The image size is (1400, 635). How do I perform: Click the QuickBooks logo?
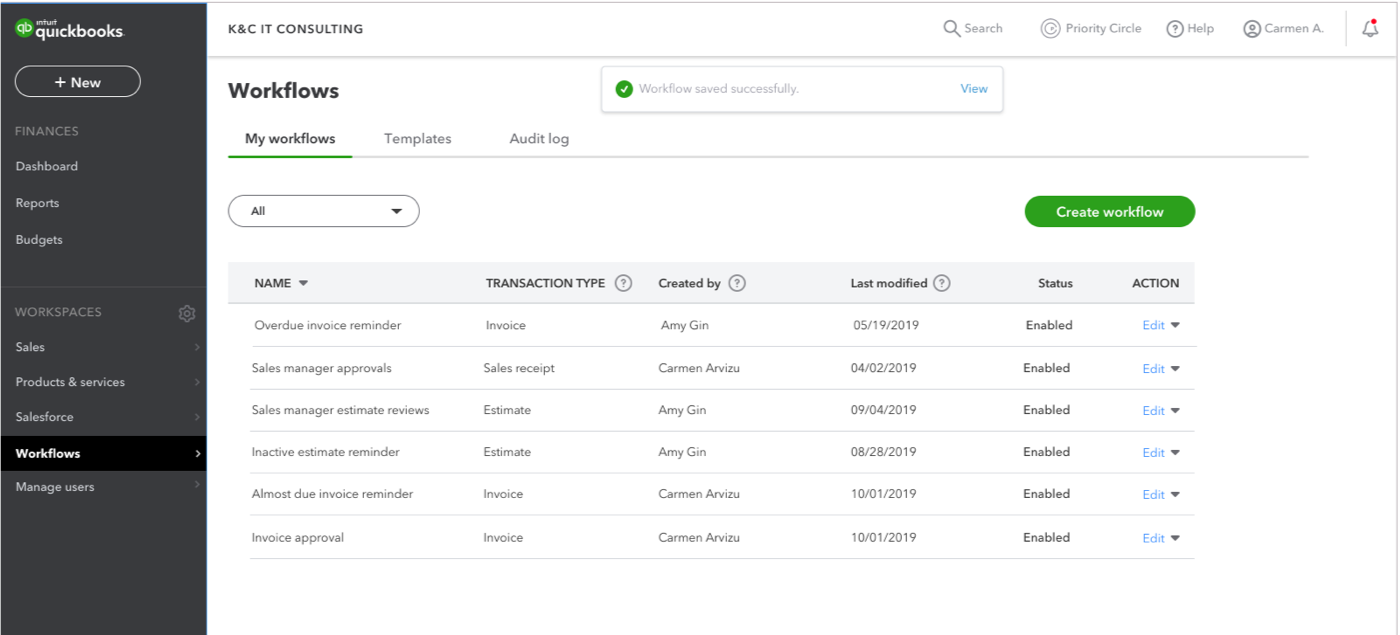[69, 30]
